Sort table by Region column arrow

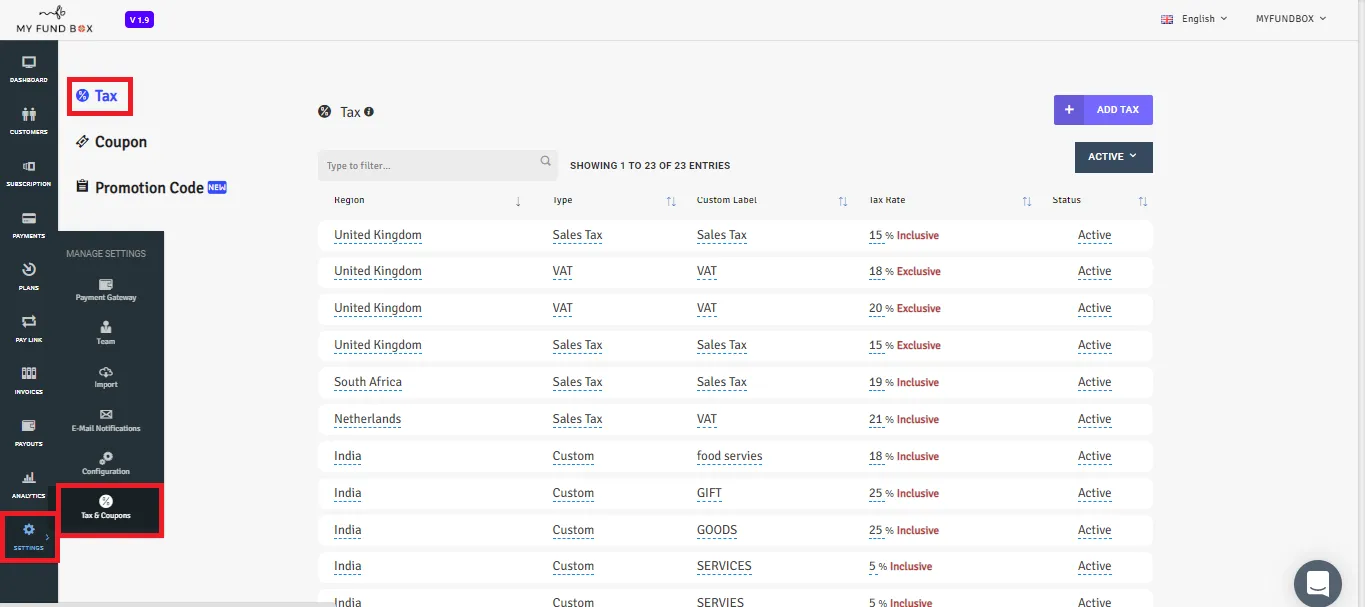pyautogui.click(x=518, y=202)
